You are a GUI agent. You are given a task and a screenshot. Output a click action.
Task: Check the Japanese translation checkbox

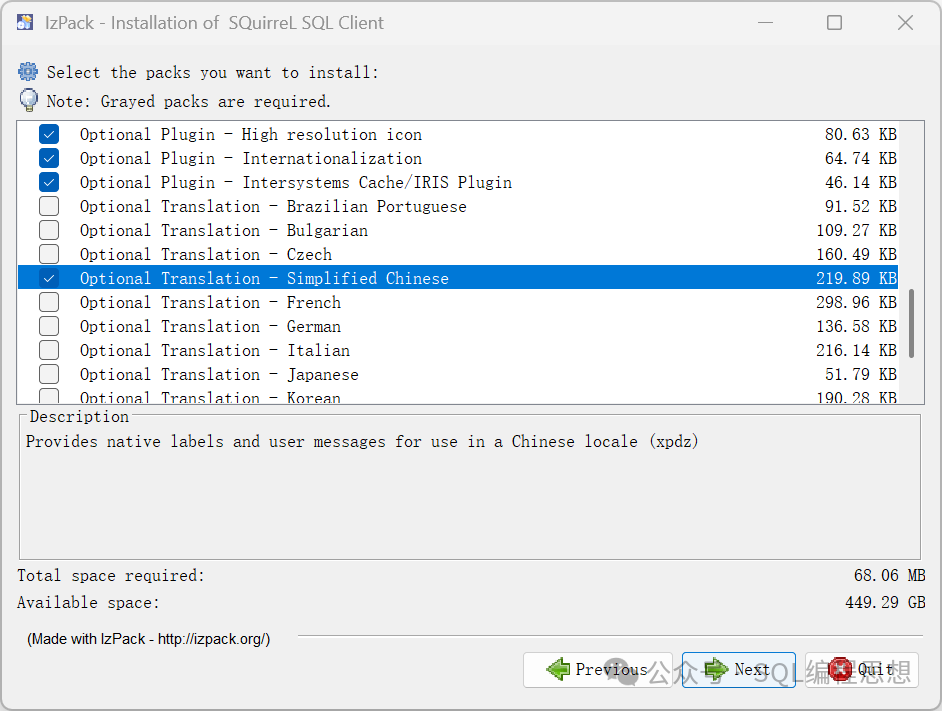[49, 374]
